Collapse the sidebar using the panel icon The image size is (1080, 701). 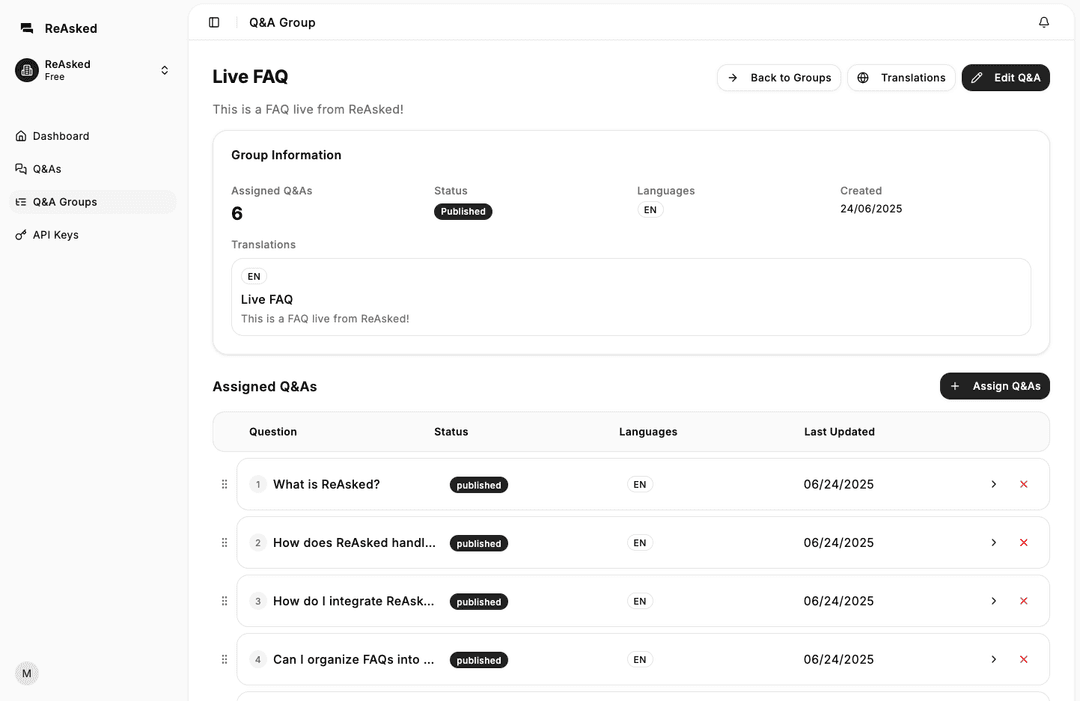[x=213, y=21]
